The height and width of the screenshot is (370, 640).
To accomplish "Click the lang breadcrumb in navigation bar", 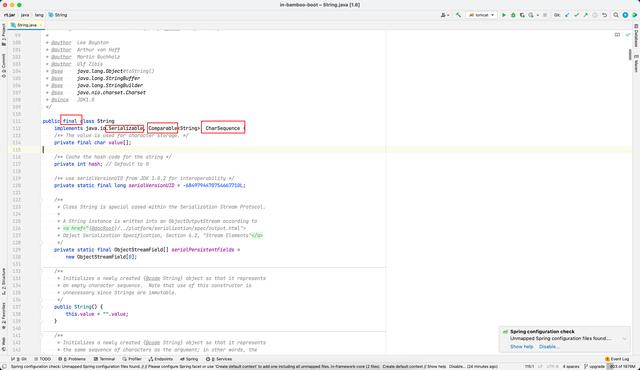I will click(x=39, y=15).
